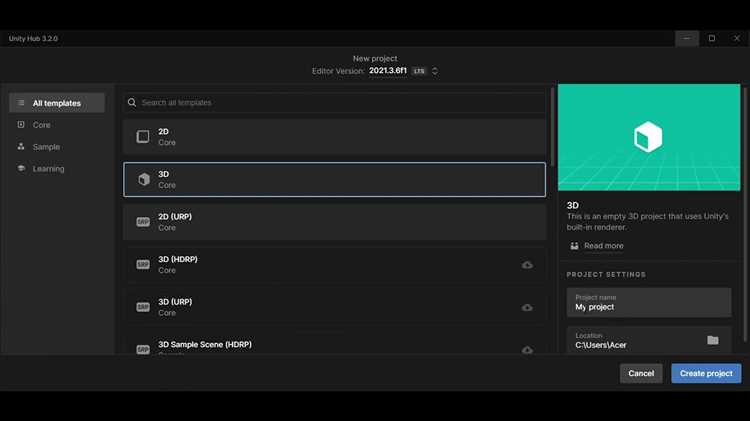The width and height of the screenshot is (750, 421).
Task: Click the search magnifier icon
Action: click(x=132, y=102)
